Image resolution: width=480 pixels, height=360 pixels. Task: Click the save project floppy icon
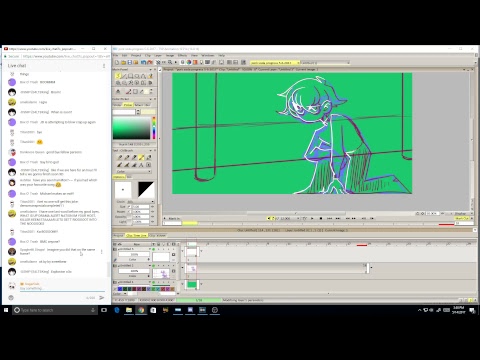pyautogui.click(x=130, y=62)
